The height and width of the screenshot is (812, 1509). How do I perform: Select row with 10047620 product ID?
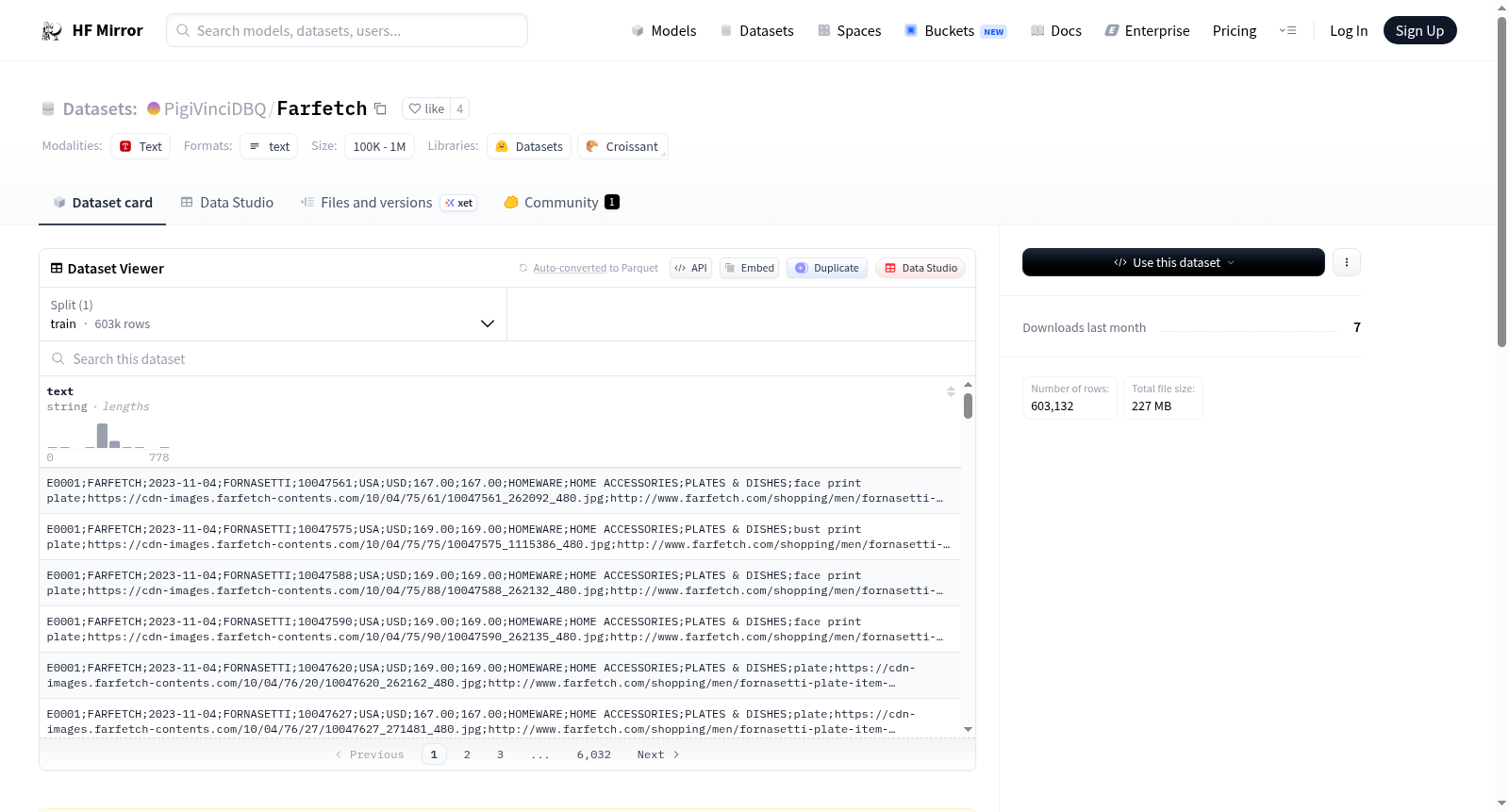pyautogui.click(x=500, y=675)
